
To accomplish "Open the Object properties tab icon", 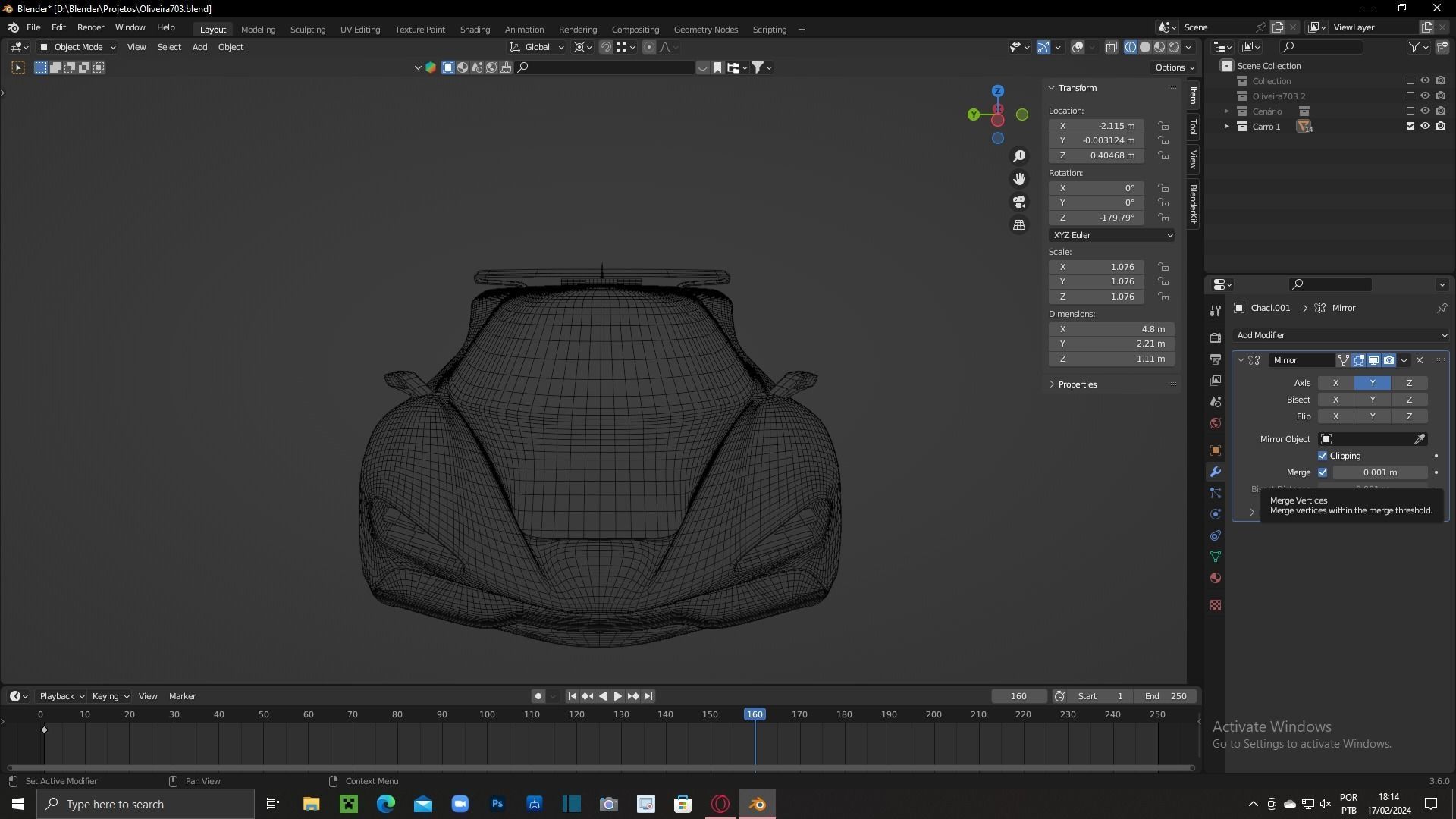I will (x=1216, y=450).
